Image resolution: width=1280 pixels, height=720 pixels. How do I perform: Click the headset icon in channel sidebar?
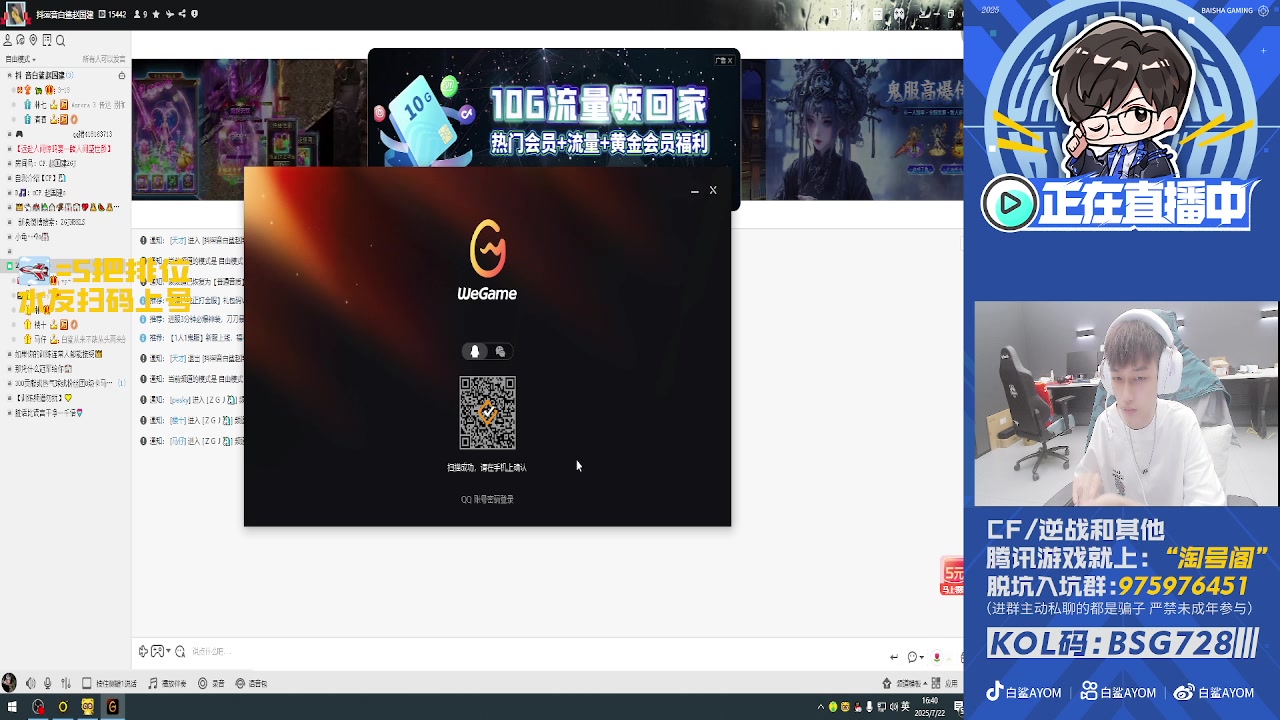pos(20,40)
